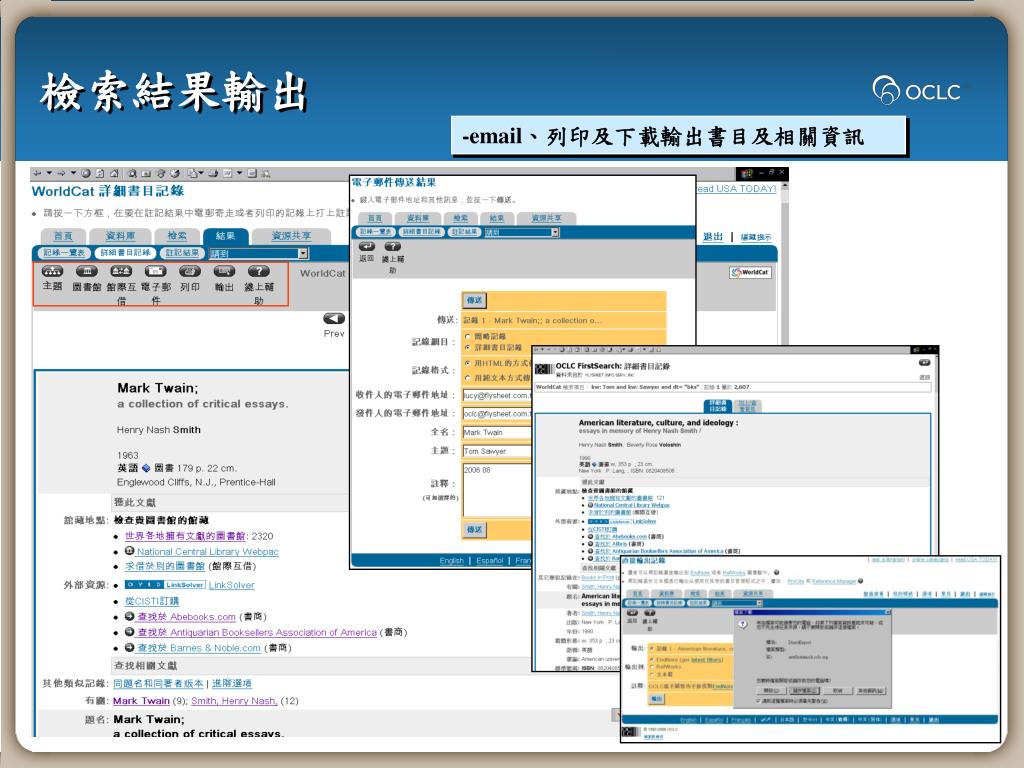Click globe icon beside National Central Library Webpac
Image resolution: width=1024 pixels, height=768 pixels.
(129, 551)
